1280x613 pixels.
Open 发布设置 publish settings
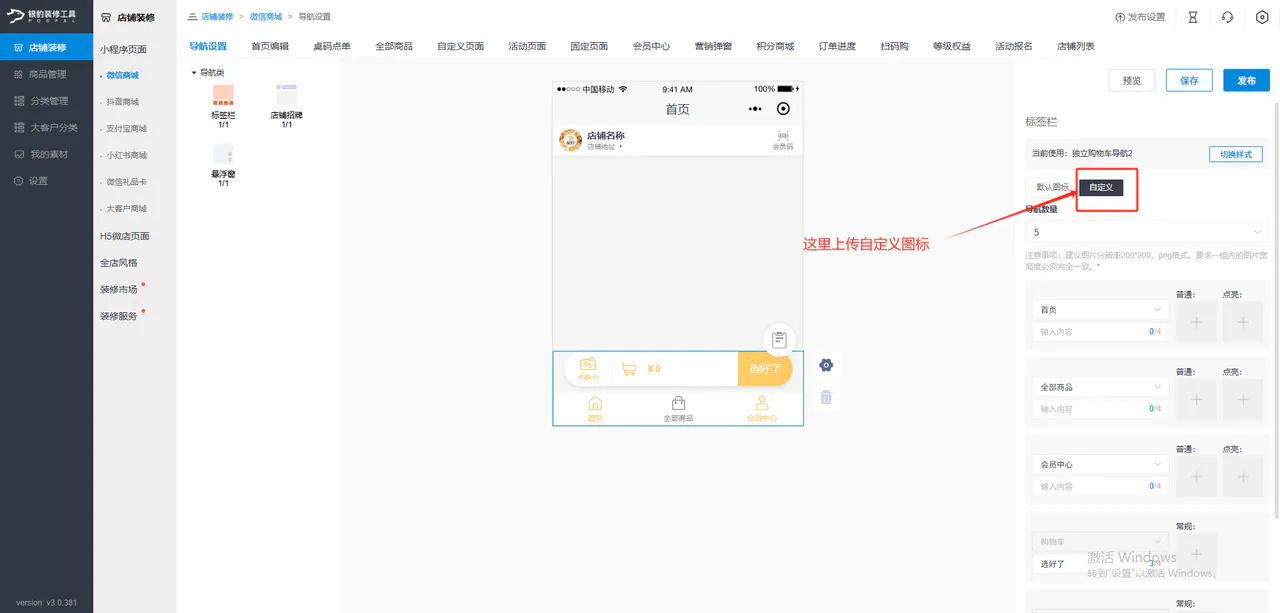pyautogui.click(x=1140, y=17)
